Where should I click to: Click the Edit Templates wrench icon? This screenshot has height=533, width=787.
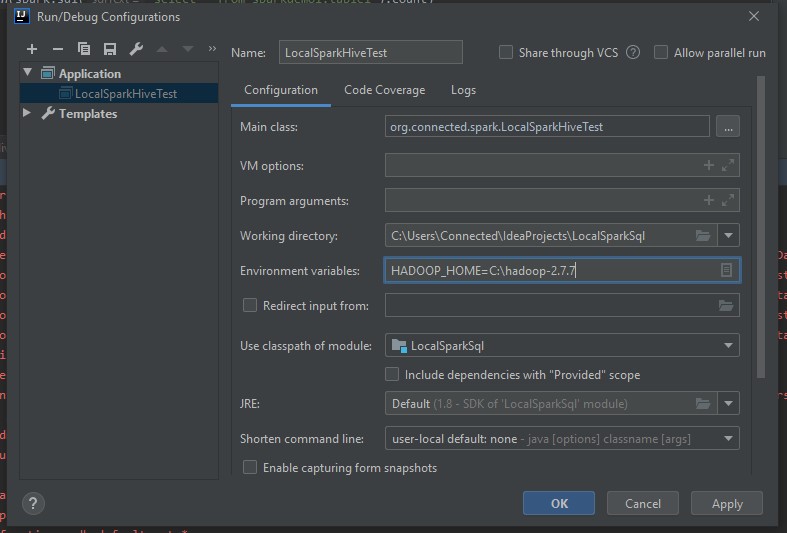click(137, 49)
